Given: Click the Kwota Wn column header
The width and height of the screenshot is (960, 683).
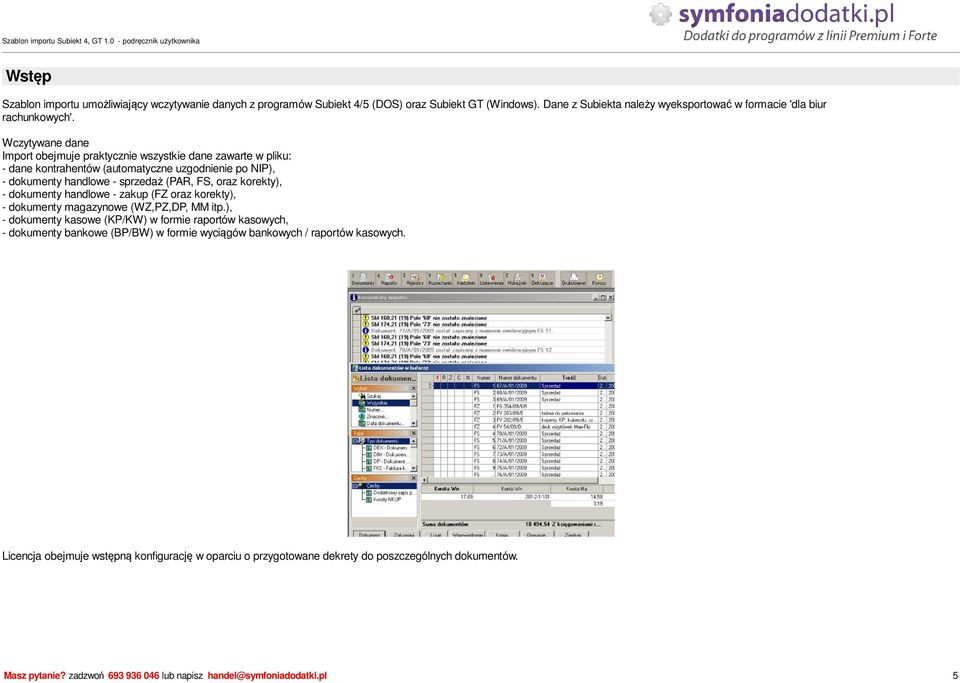Looking at the screenshot, I should point(446,488).
